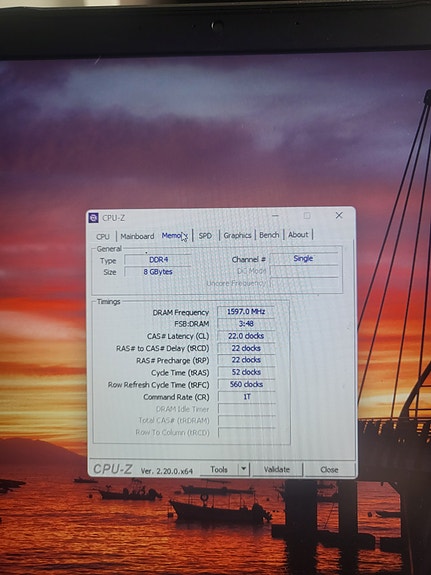Open the About tab
Viewport: 431px width, 575px height.
tap(298, 234)
